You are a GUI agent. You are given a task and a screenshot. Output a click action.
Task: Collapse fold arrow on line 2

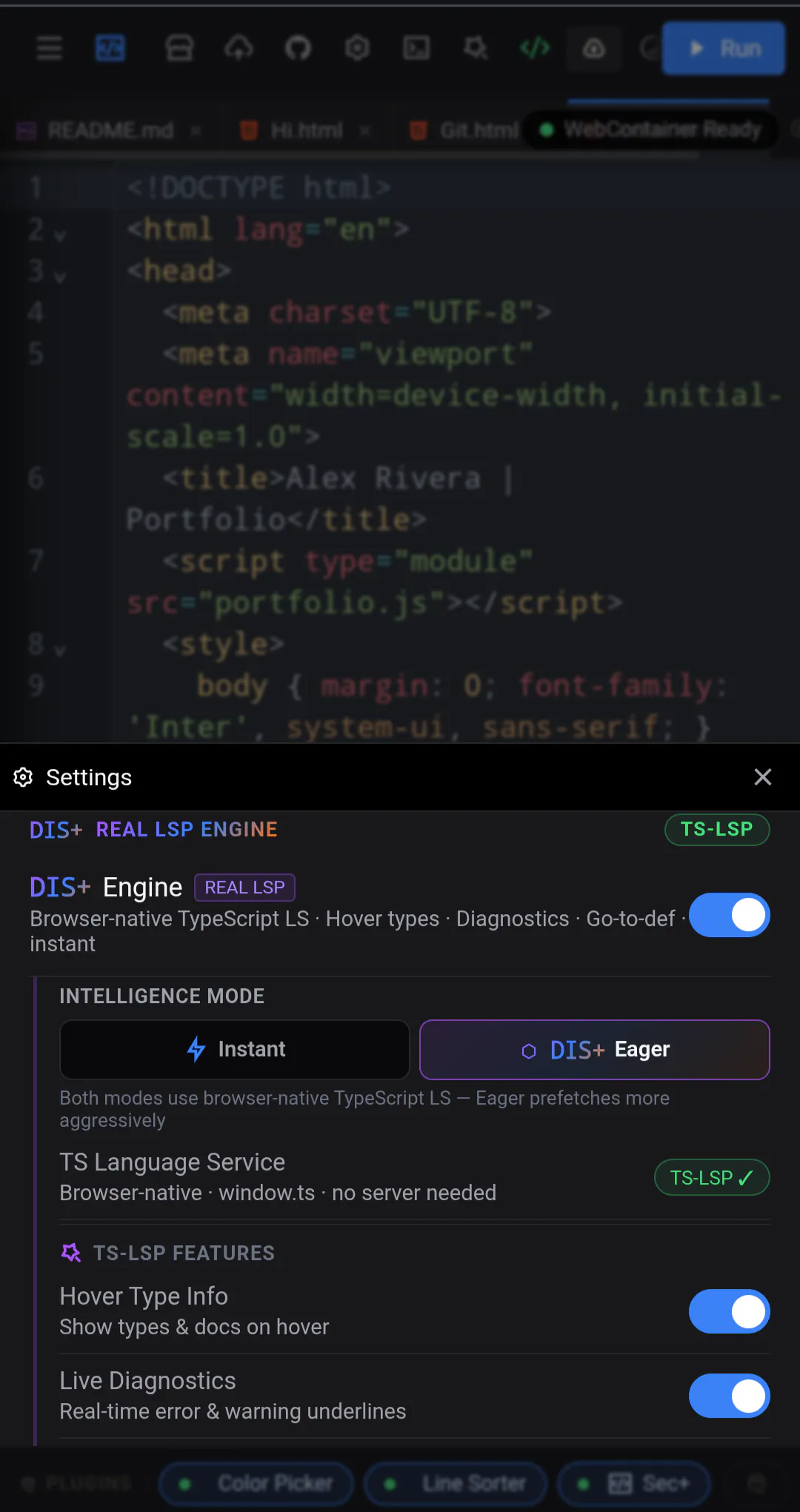point(60,236)
